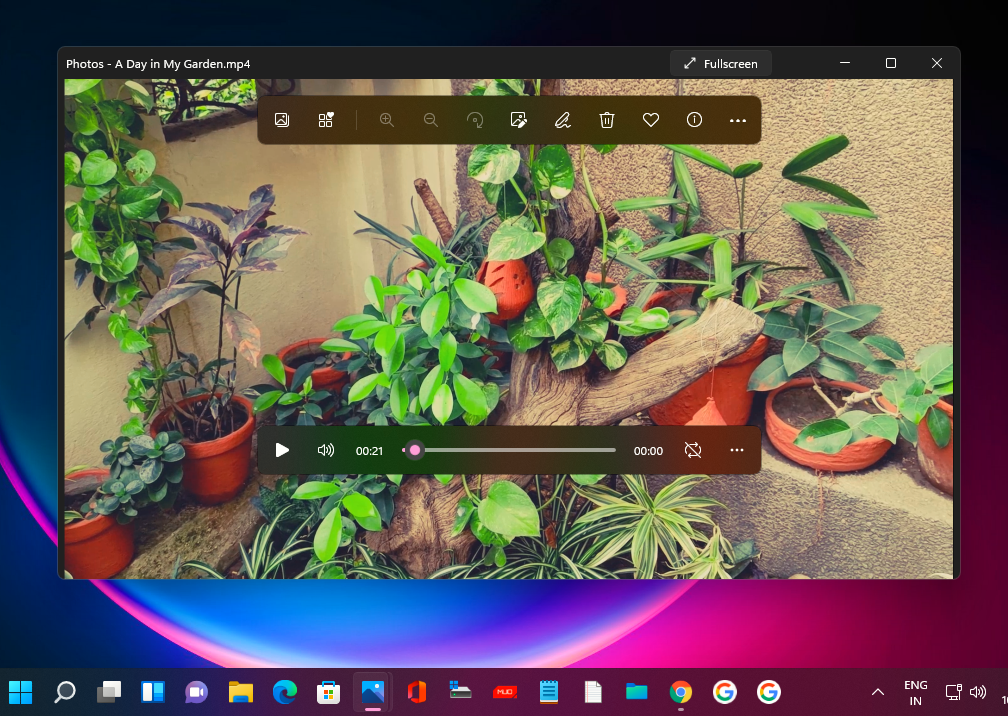Viewport: 1008px width, 716px height.
Task: Toggle the favorite heart for this video
Action: (650, 120)
